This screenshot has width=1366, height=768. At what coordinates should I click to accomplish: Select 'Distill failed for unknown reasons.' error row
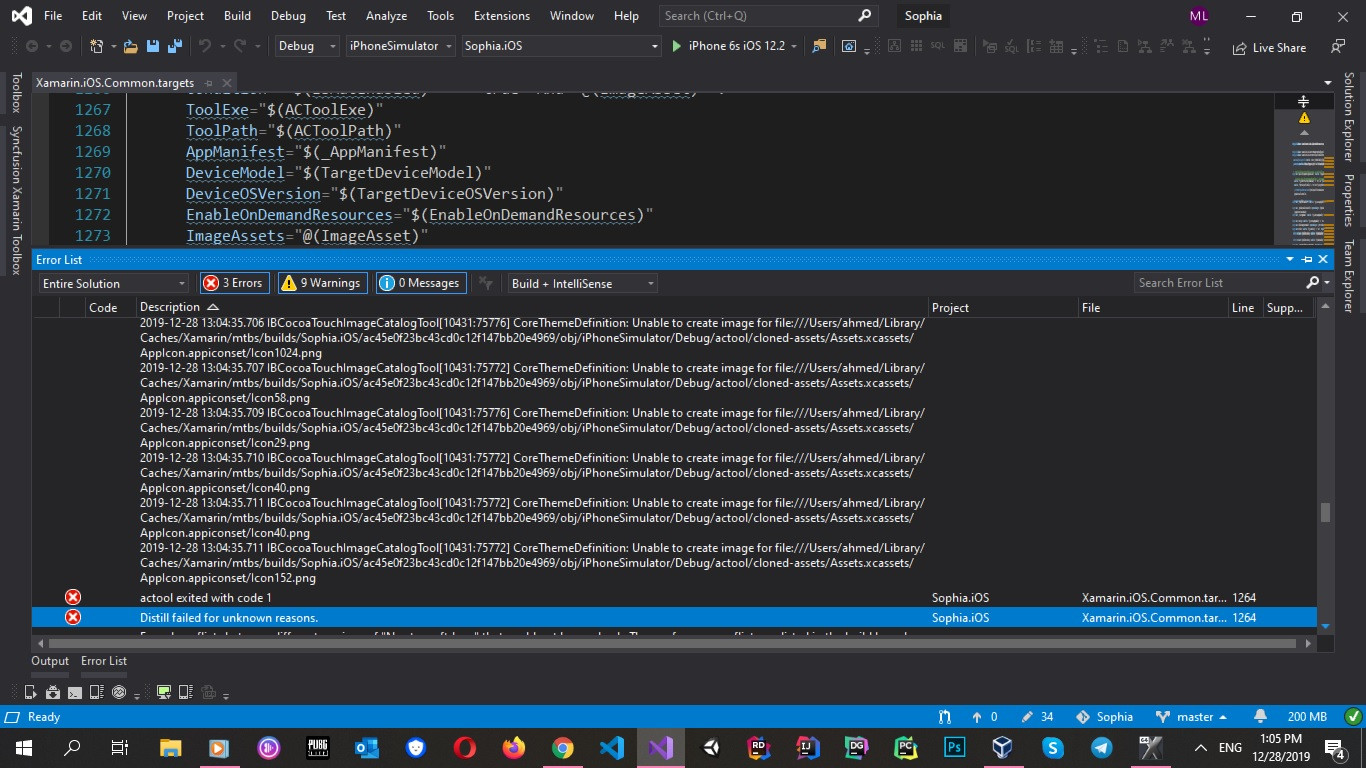(x=674, y=617)
